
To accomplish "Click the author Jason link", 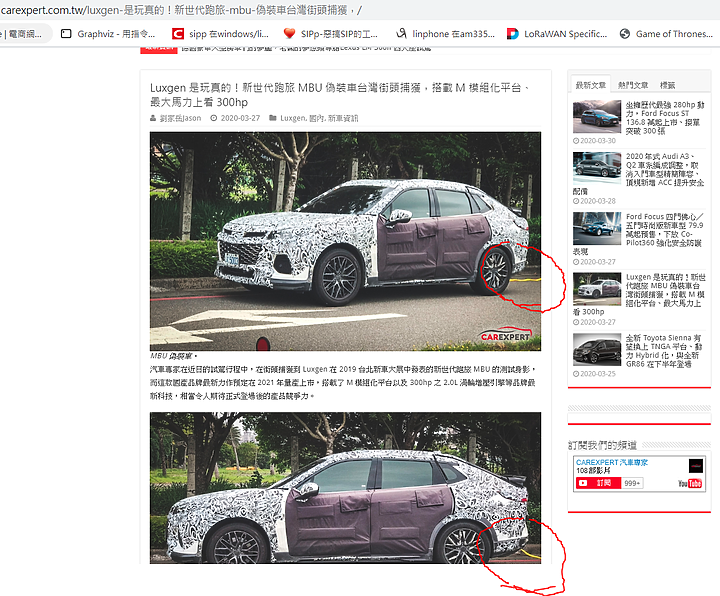I will [x=180, y=118].
